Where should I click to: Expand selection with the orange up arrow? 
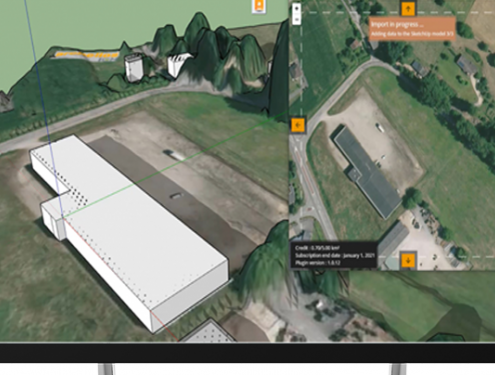(408, 8)
